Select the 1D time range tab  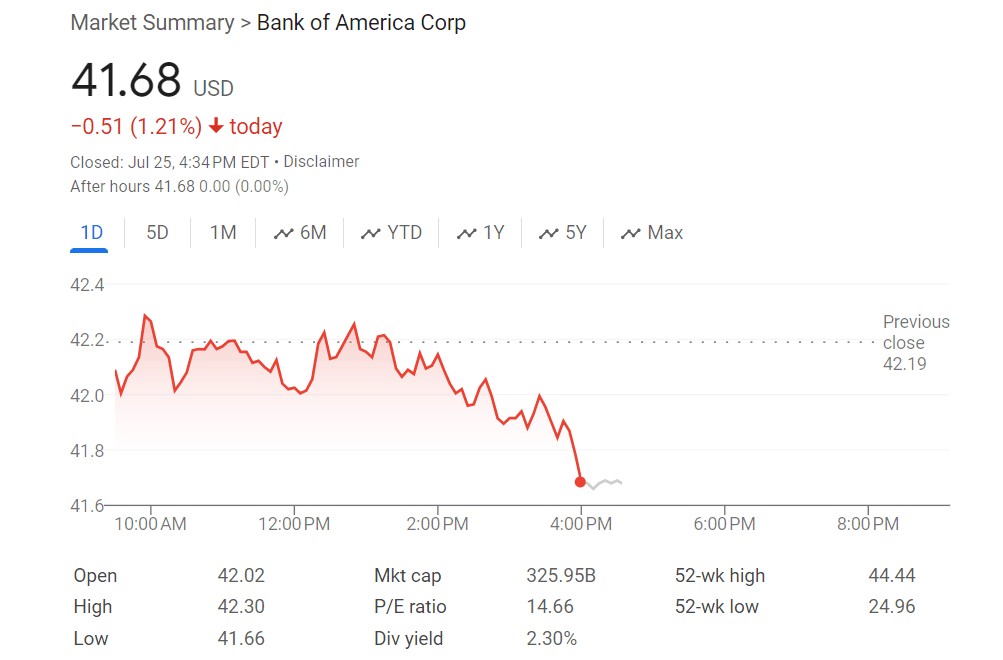pos(91,233)
